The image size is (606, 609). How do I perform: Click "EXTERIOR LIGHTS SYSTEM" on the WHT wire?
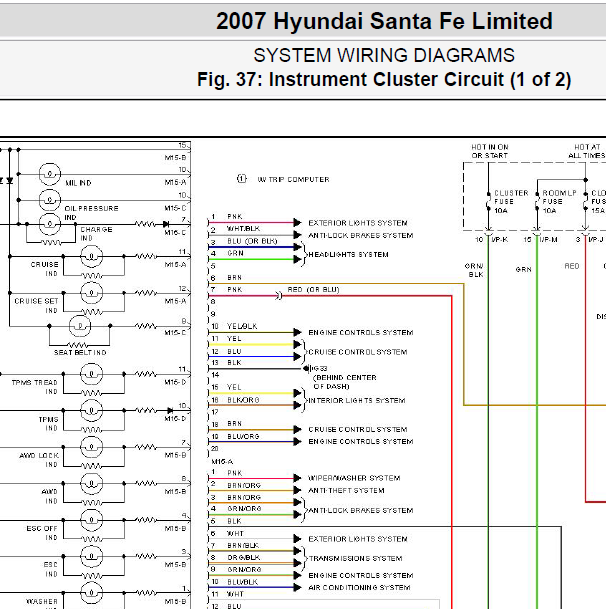pos(357,539)
